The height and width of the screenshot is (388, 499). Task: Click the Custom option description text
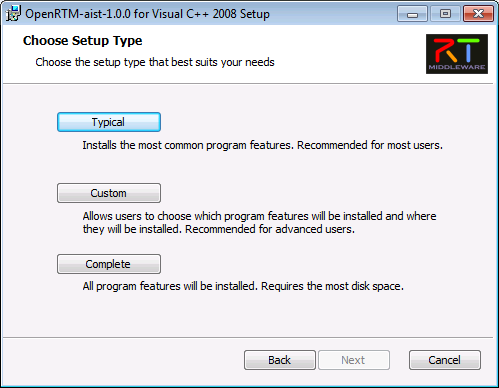(x=259, y=223)
